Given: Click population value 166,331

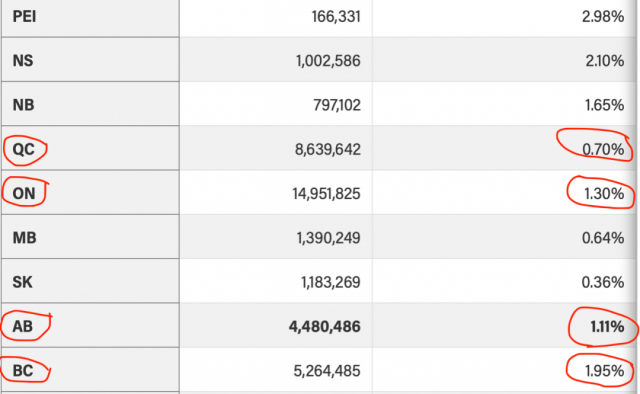Looking at the screenshot, I should coord(336,17).
